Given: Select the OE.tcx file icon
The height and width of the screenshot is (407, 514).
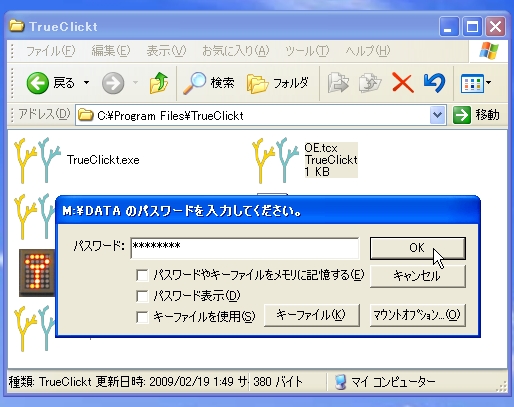Looking at the screenshot, I should [x=275, y=160].
